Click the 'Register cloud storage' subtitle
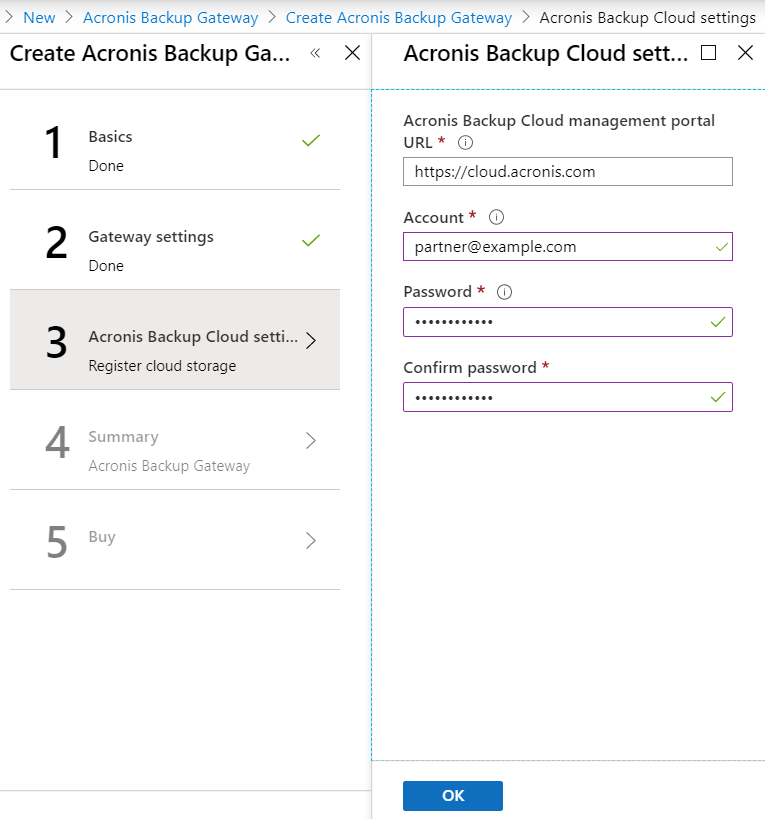The width and height of the screenshot is (765, 819). point(162,366)
